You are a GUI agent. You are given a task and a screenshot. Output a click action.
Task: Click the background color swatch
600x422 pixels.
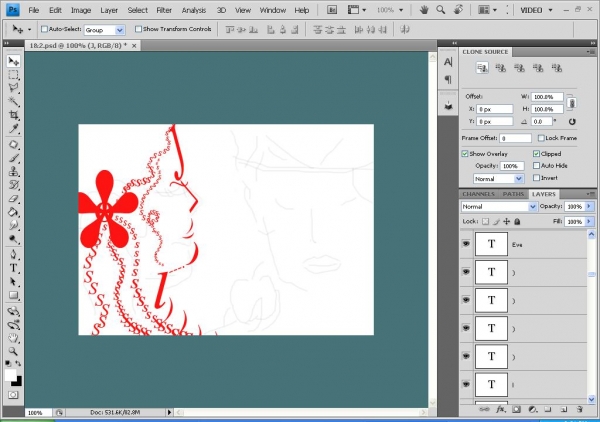(18, 381)
